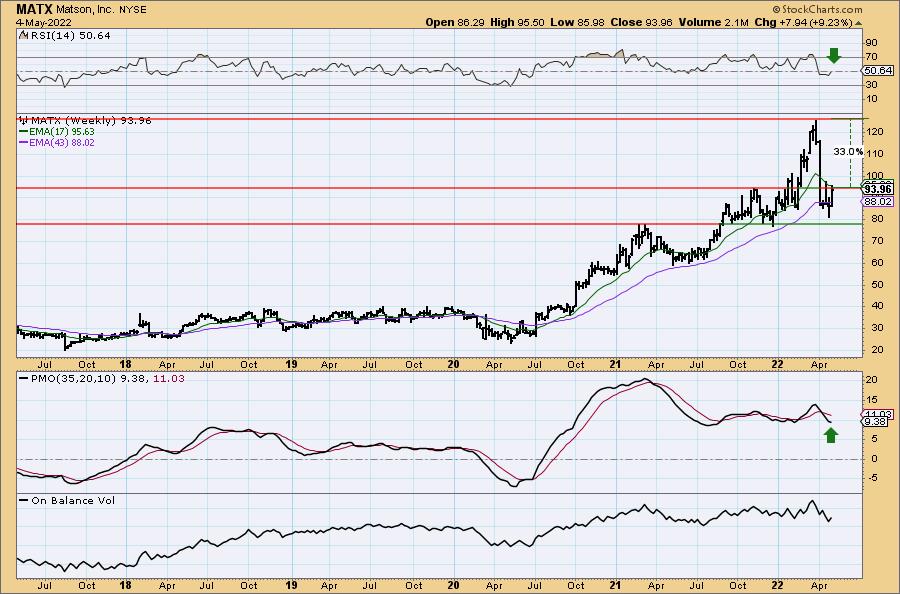Screen dimensions: 900x594
Task: Click the 'On Balance Vol' panel label
Action: click(73, 500)
